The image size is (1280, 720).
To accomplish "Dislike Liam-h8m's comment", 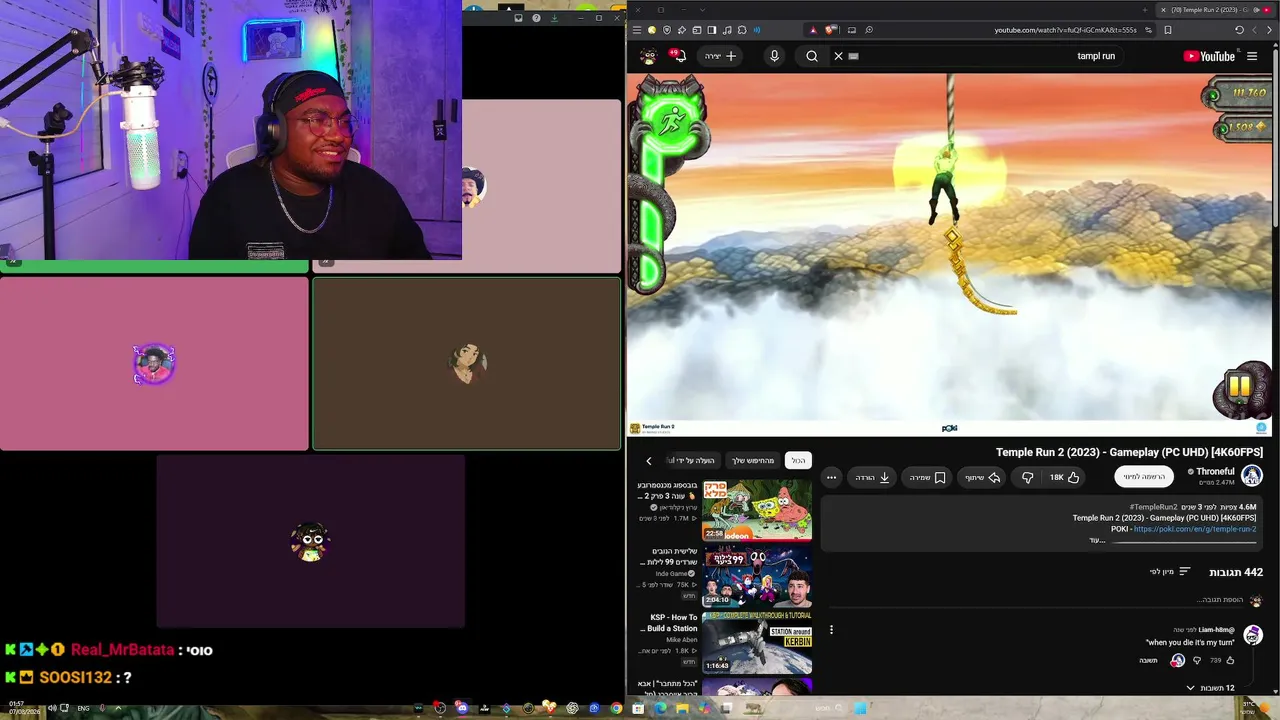I will [x=1197, y=660].
